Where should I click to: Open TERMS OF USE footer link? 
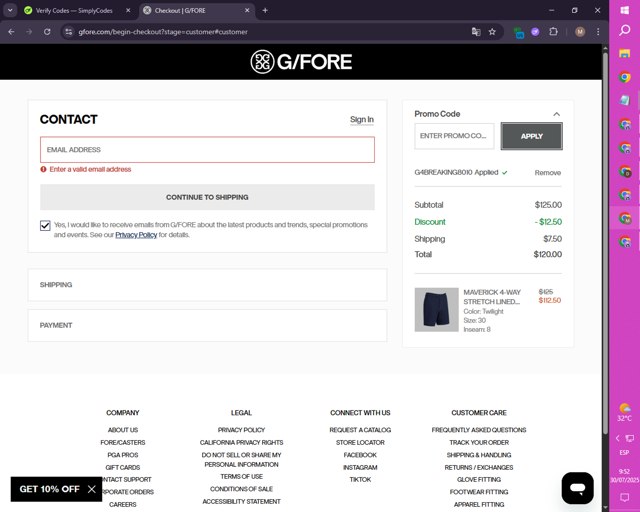click(241, 476)
